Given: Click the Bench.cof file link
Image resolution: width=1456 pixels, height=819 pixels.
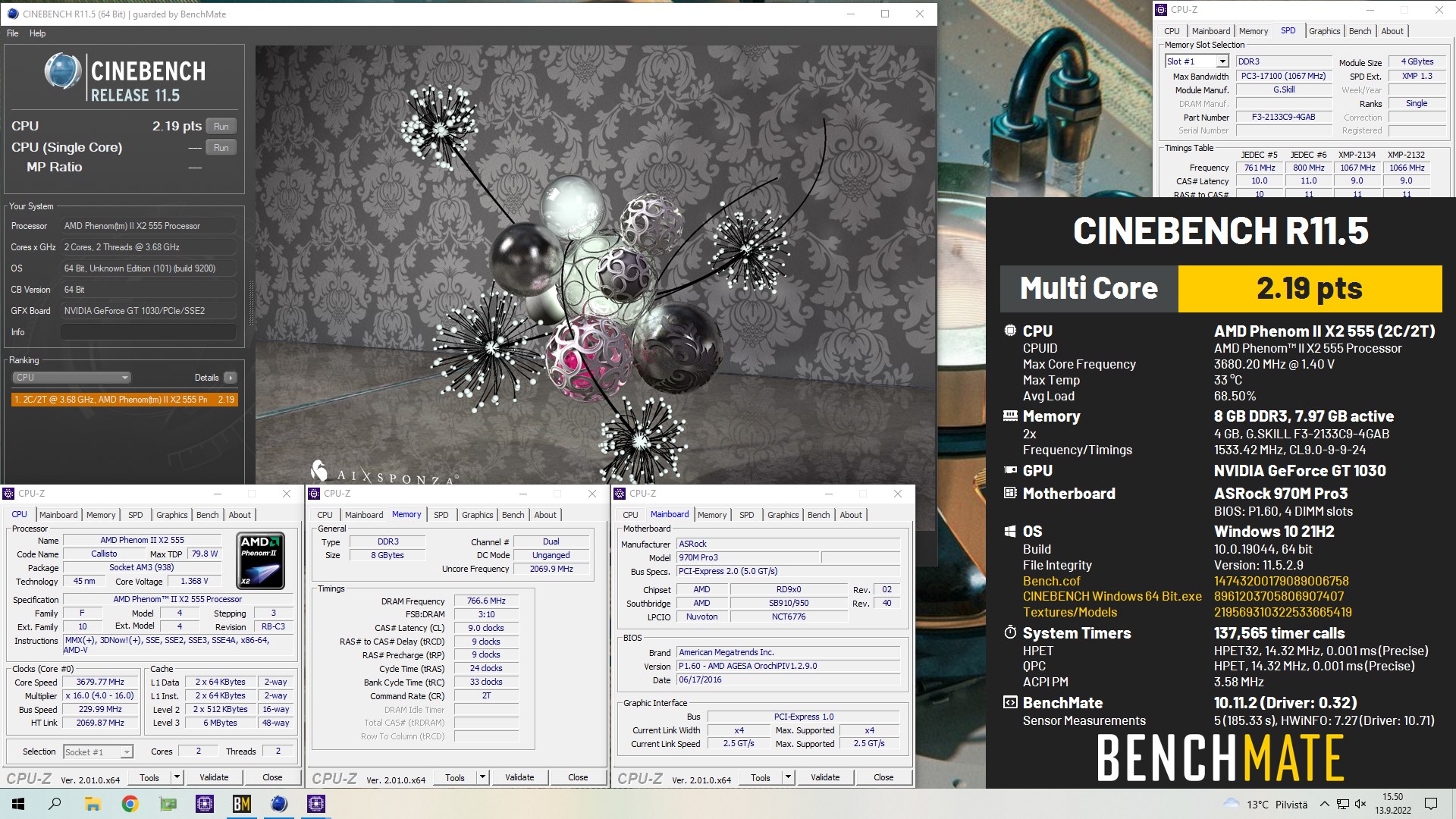Looking at the screenshot, I should pyautogui.click(x=1051, y=581).
